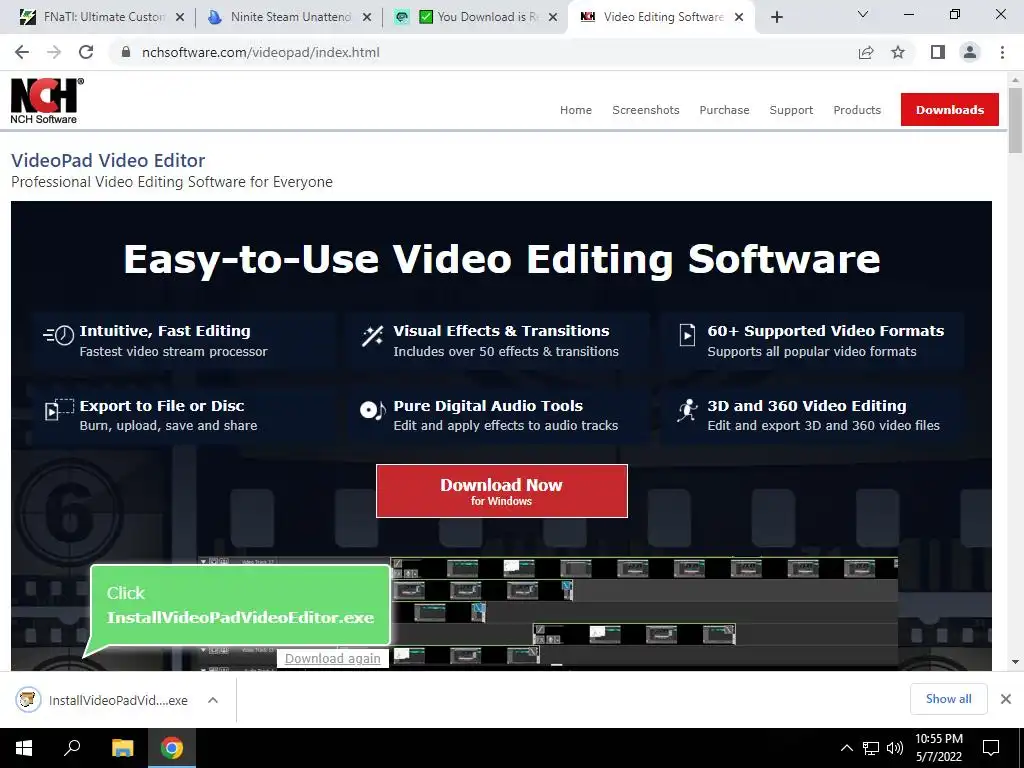1024x768 pixels.
Task: Click the Download again link
Action: (x=332, y=658)
